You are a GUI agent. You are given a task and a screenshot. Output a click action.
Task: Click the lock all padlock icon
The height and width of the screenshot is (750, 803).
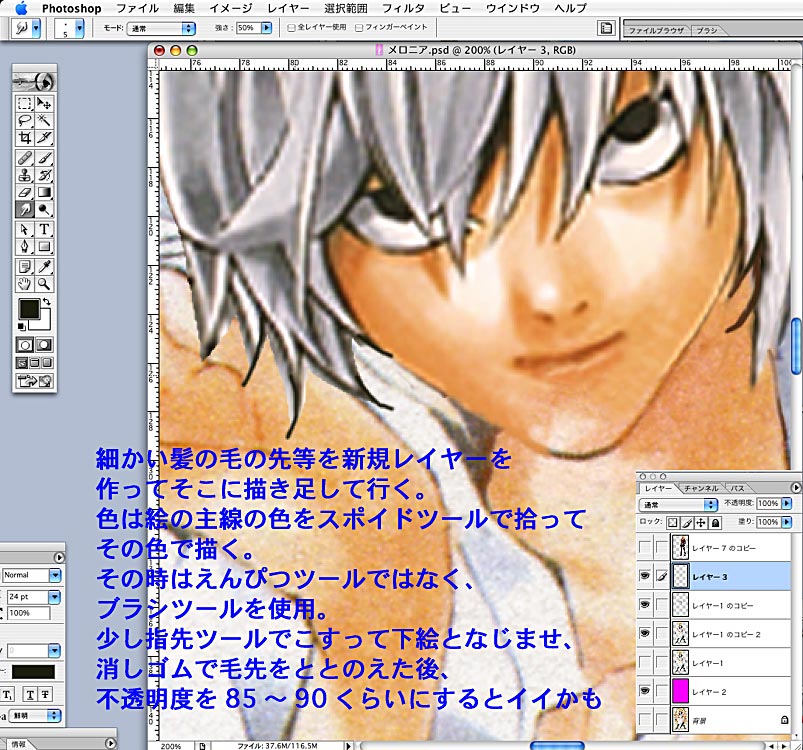(715, 522)
